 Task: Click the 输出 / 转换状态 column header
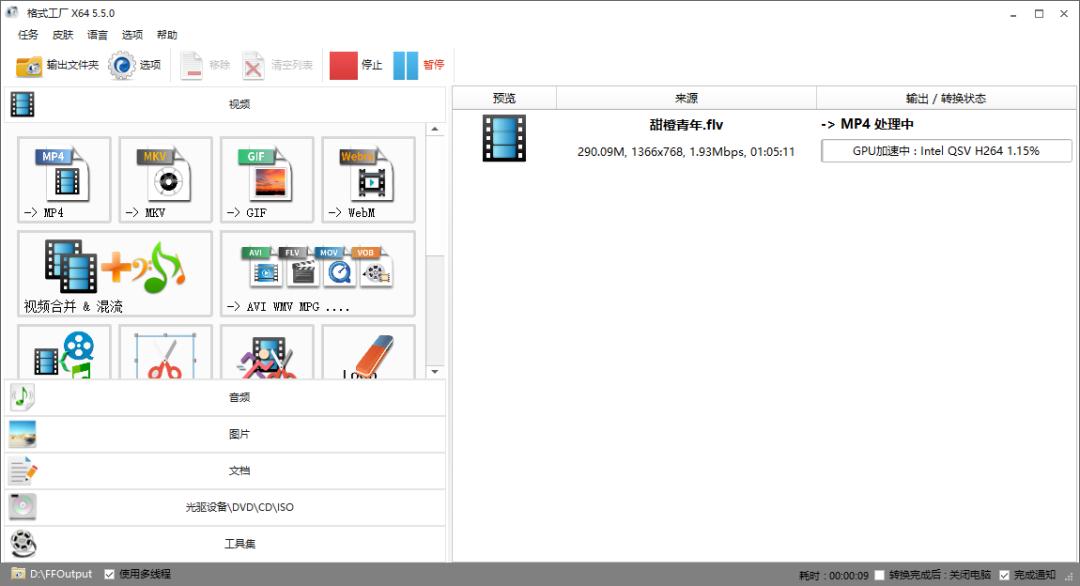[946, 98]
